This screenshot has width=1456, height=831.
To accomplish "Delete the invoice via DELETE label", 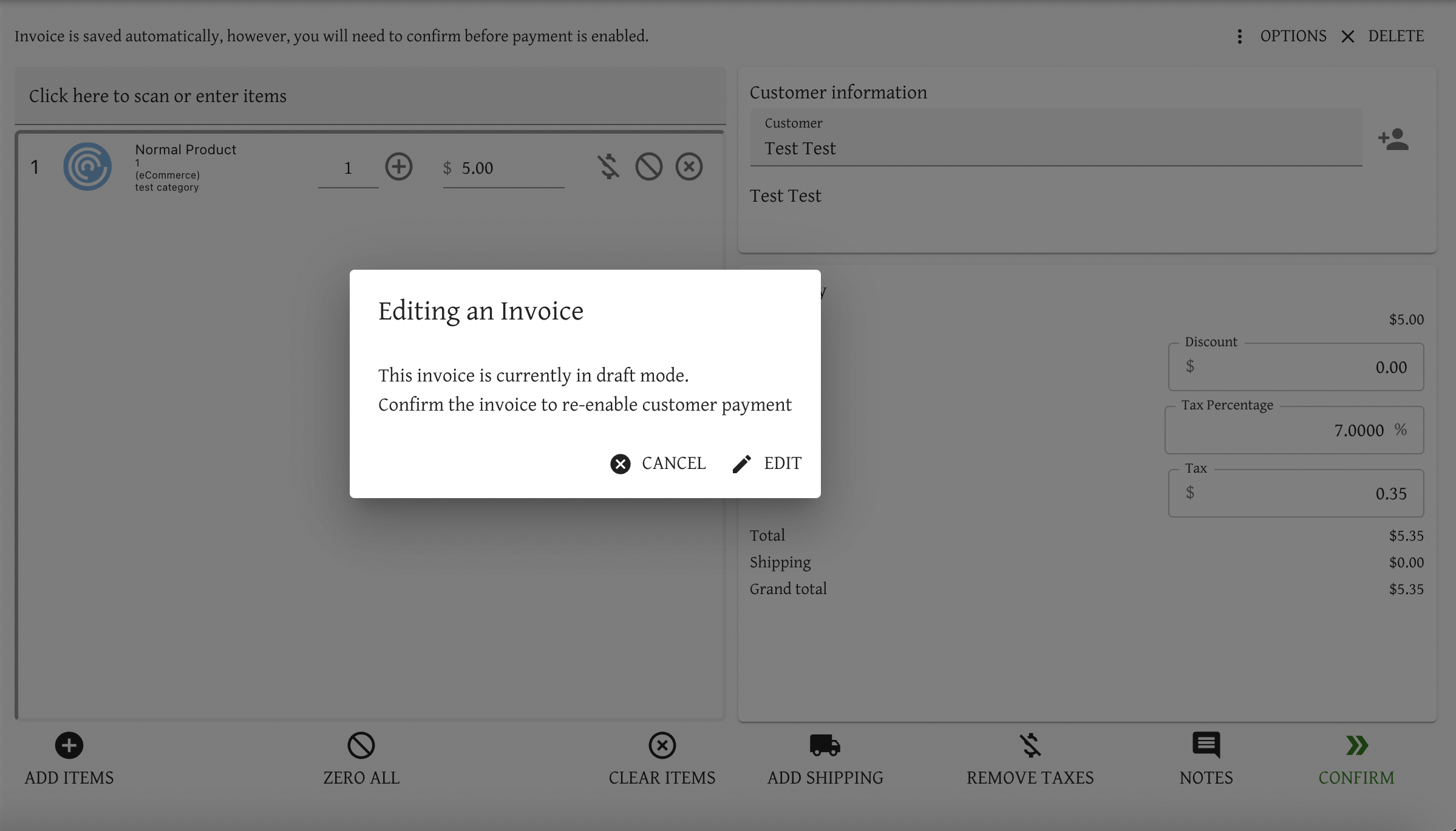I will (1396, 36).
